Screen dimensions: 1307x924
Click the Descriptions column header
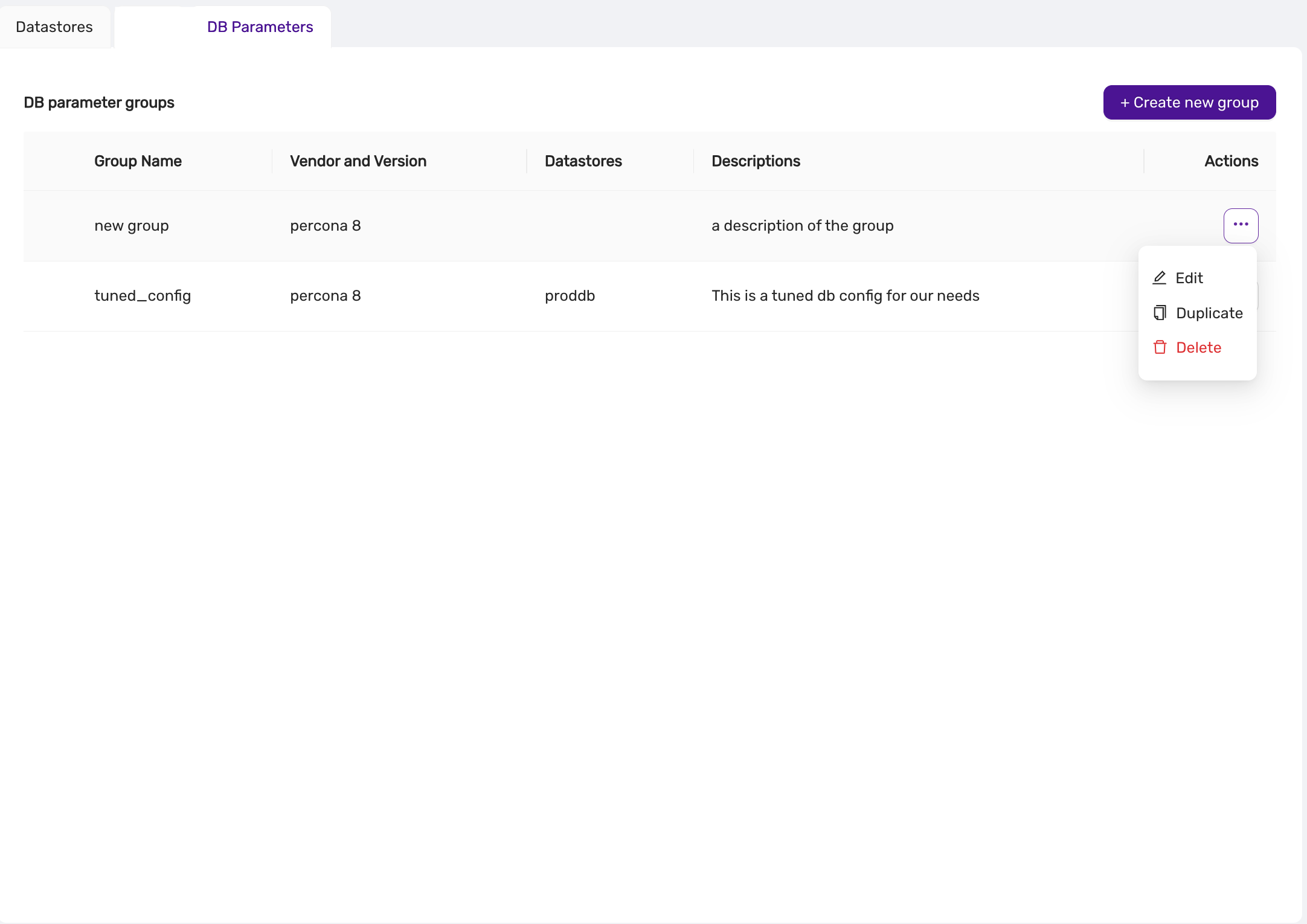[756, 161]
